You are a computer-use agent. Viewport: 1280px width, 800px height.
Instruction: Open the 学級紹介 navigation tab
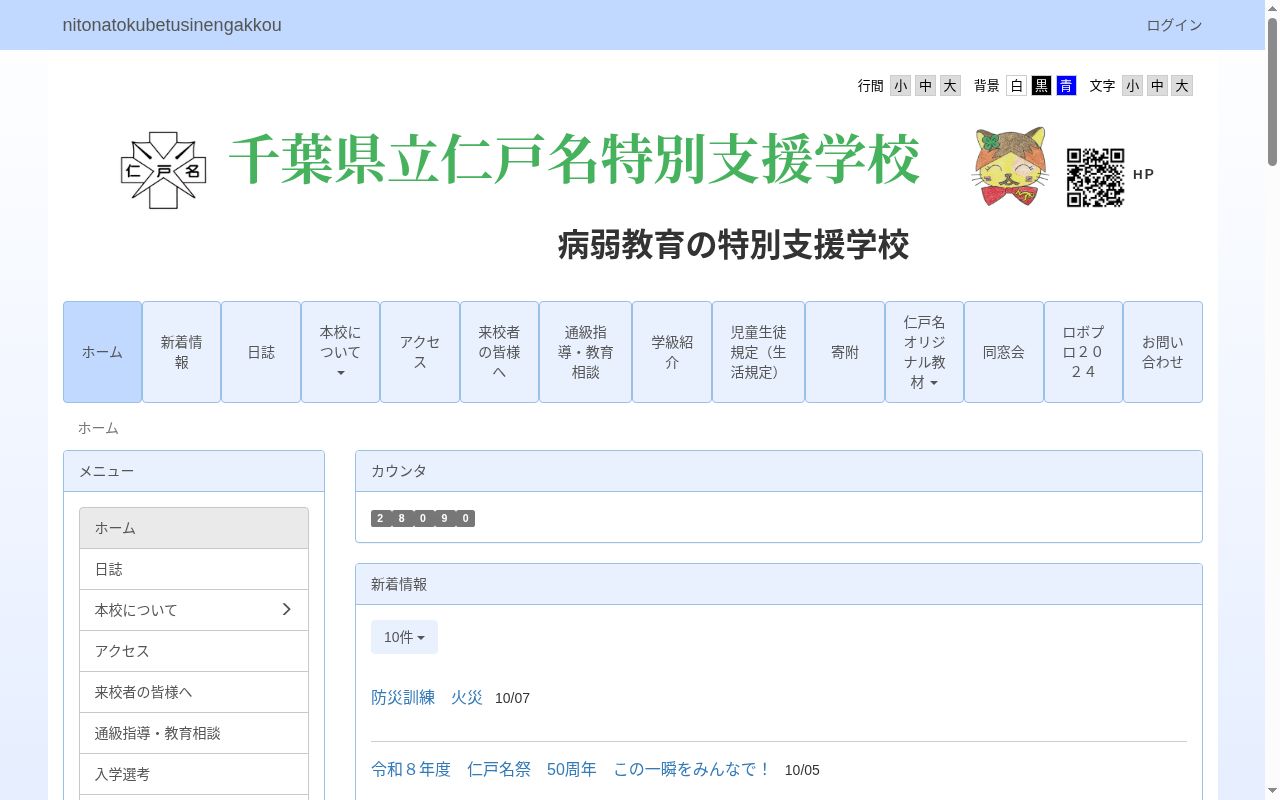[x=672, y=352]
